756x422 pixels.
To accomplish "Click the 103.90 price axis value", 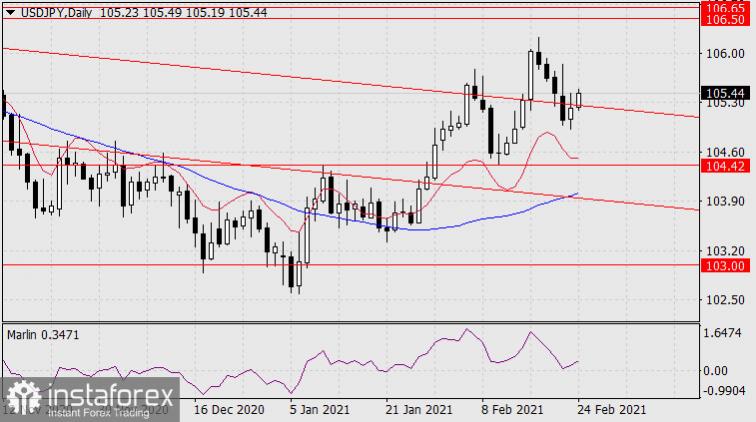I will coord(725,202).
